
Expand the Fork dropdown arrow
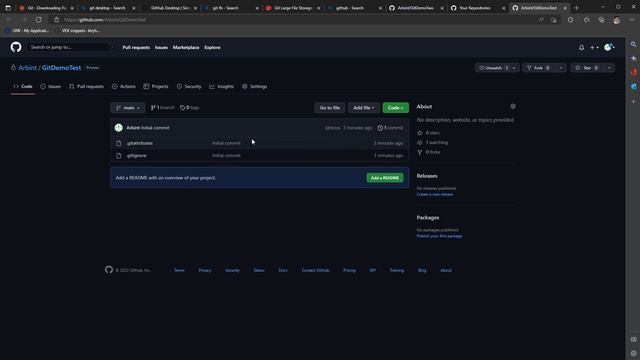[x=561, y=68]
